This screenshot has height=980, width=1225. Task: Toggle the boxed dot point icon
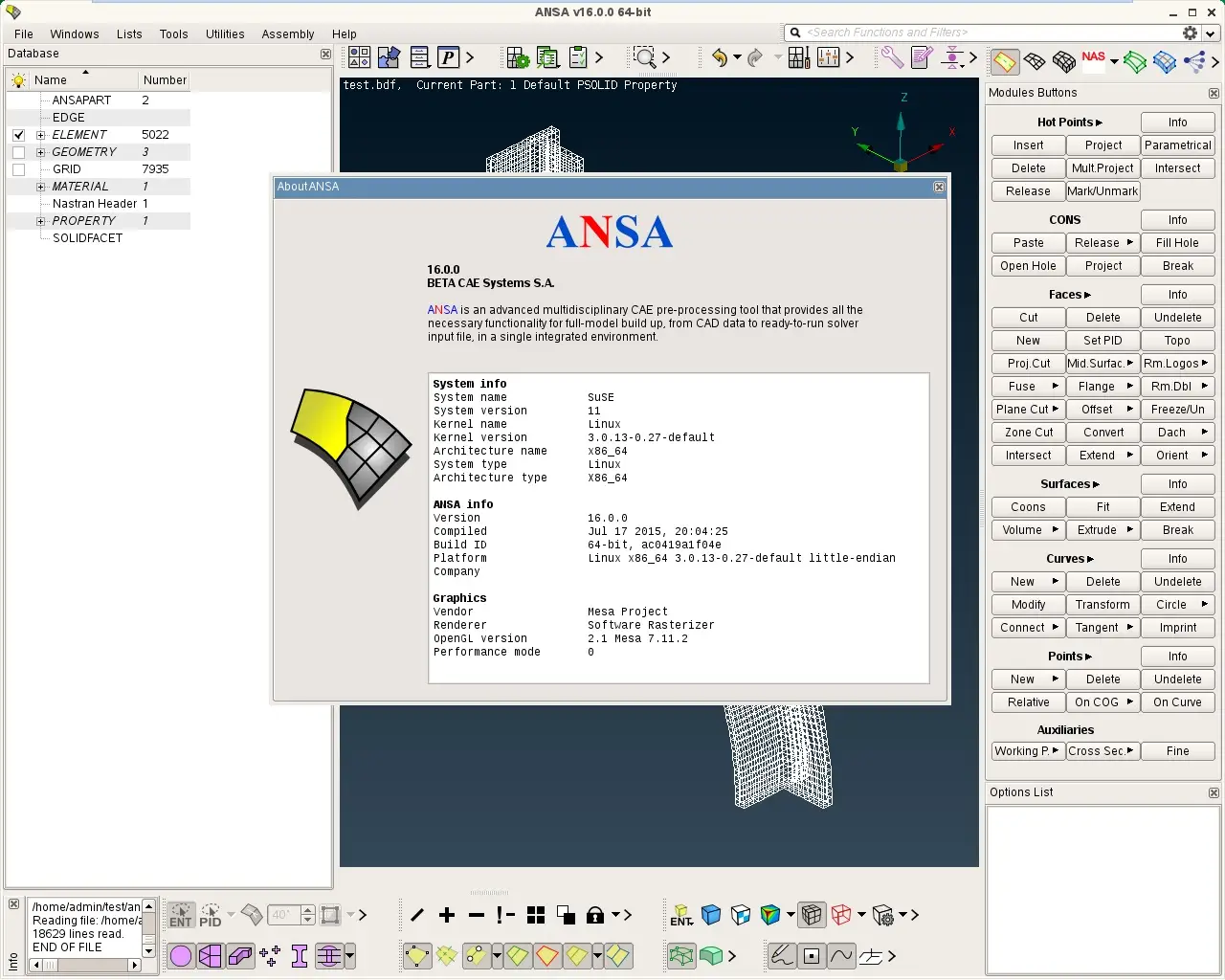[812, 955]
